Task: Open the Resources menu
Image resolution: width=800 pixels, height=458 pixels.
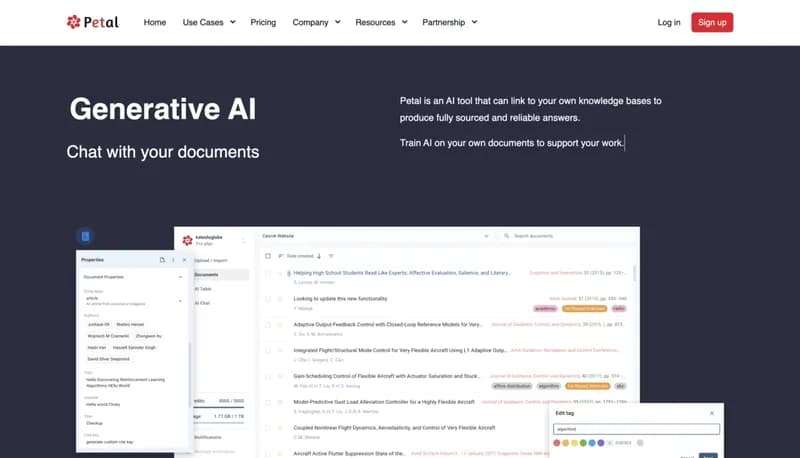Action: pyautogui.click(x=375, y=22)
